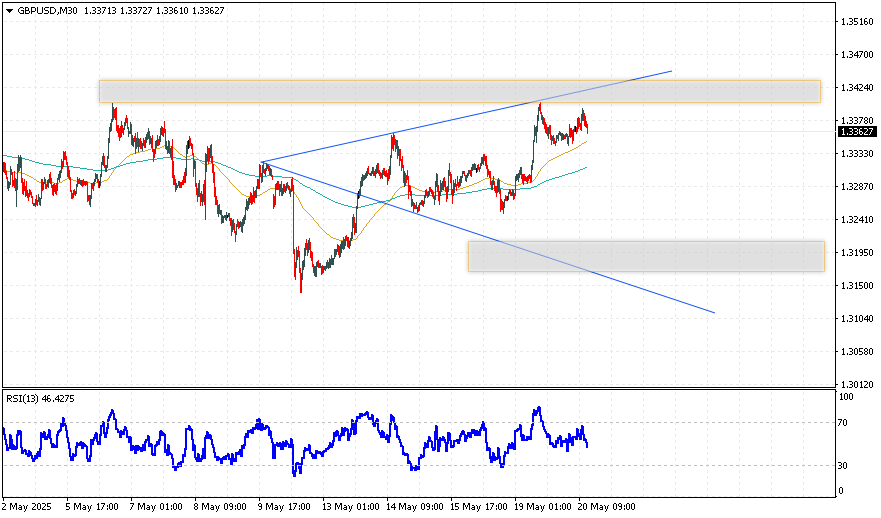Click price level 1.31500 on the scale
This screenshot has height=518, width=881.
(x=857, y=285)
